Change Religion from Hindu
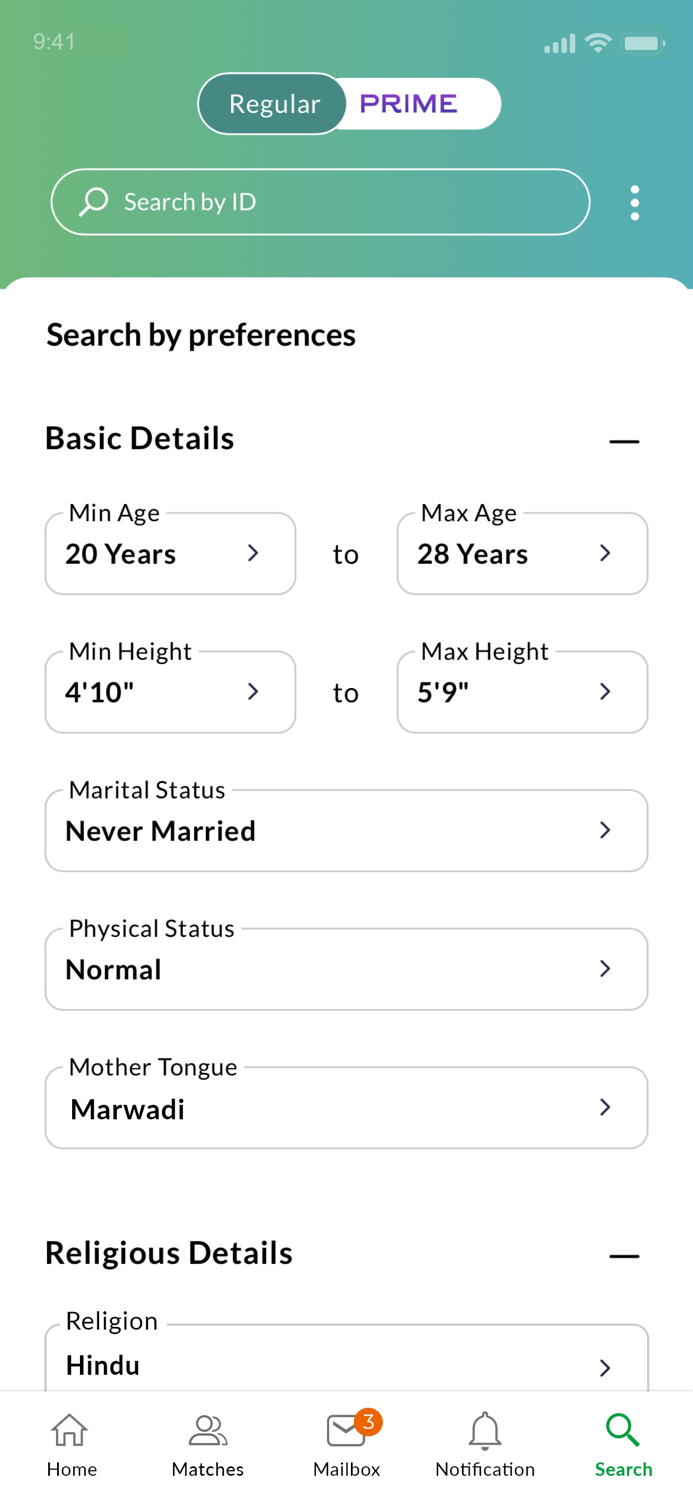This screenshot has height=1500, width=693. click(346, 1363)
